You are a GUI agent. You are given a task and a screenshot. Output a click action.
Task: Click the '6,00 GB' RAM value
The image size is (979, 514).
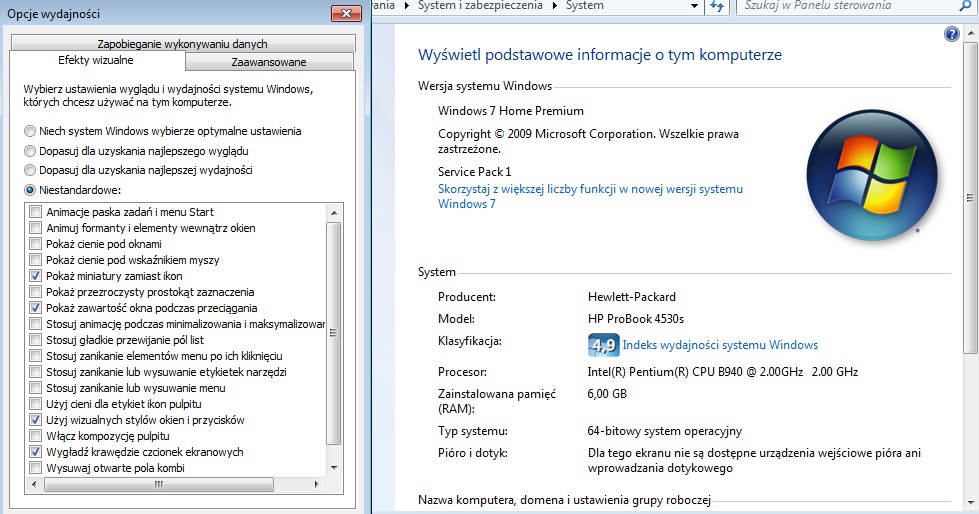607,393
